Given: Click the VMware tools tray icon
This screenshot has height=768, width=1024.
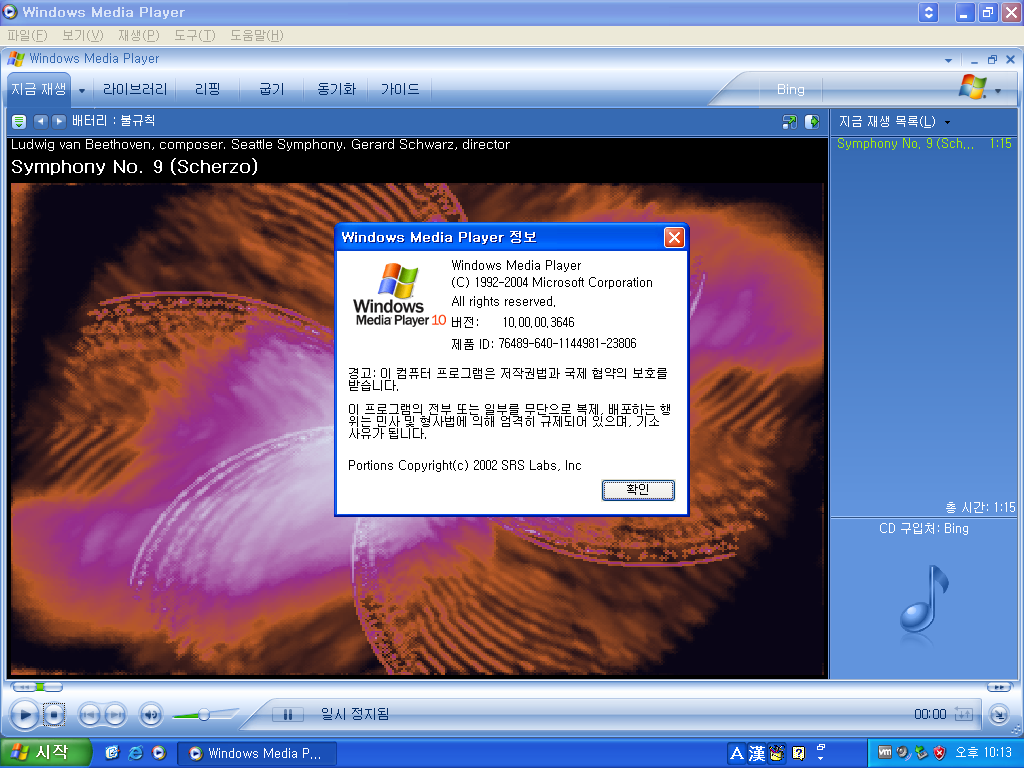Looking at the screenshot, I should pyautogui.click(x=884, y=753).
